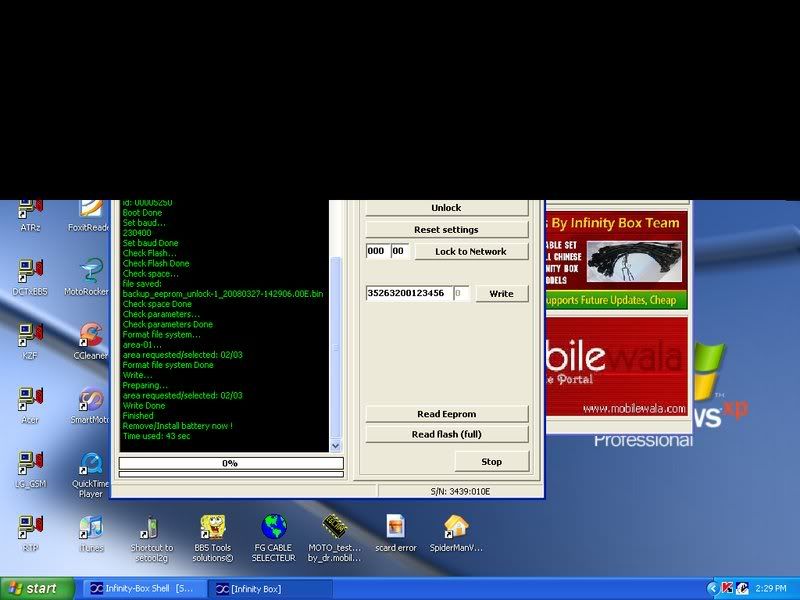Open the Infinity Box Team cable banner
This screenshot has height=600, width=800.
(616, 260)
